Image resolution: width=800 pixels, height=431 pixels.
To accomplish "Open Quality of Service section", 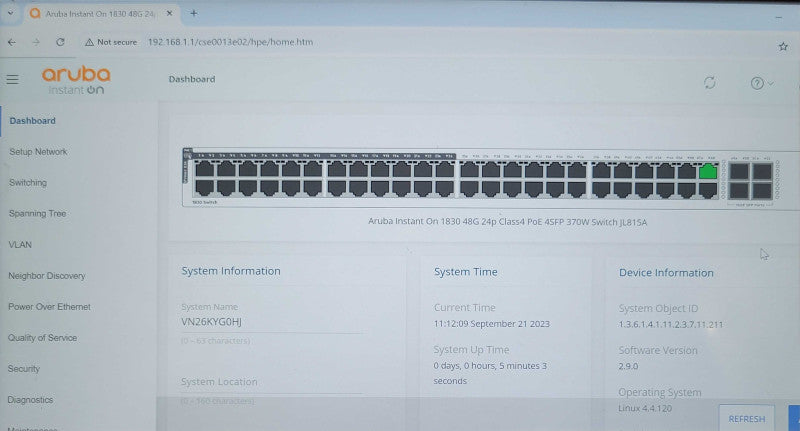I will (x=43, y=338).
